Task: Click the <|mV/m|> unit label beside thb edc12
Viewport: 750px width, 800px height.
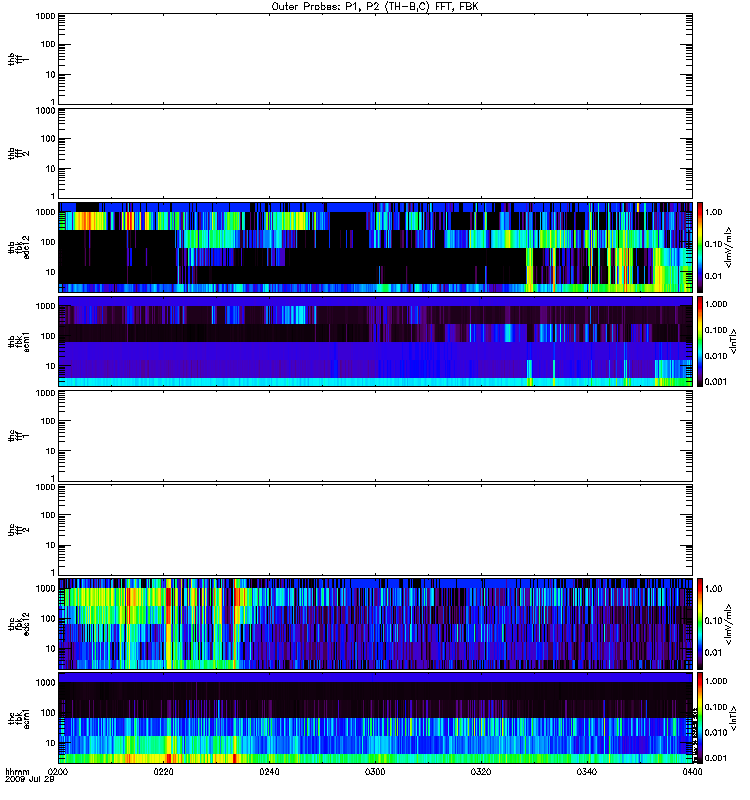Action: point(729,247)
